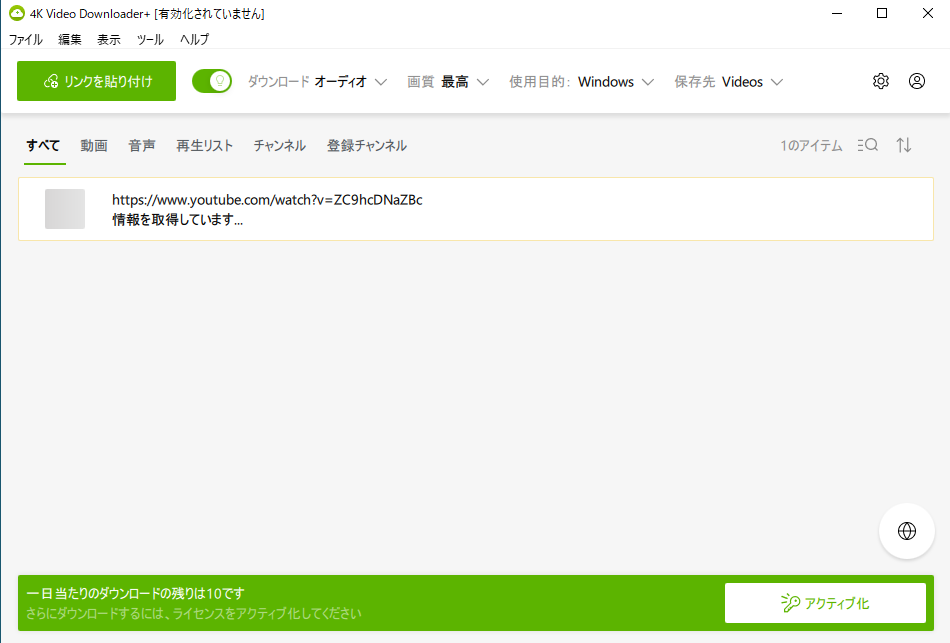
Task: Switch to the 再生リスト tab
Action: (x=205, y=145)
